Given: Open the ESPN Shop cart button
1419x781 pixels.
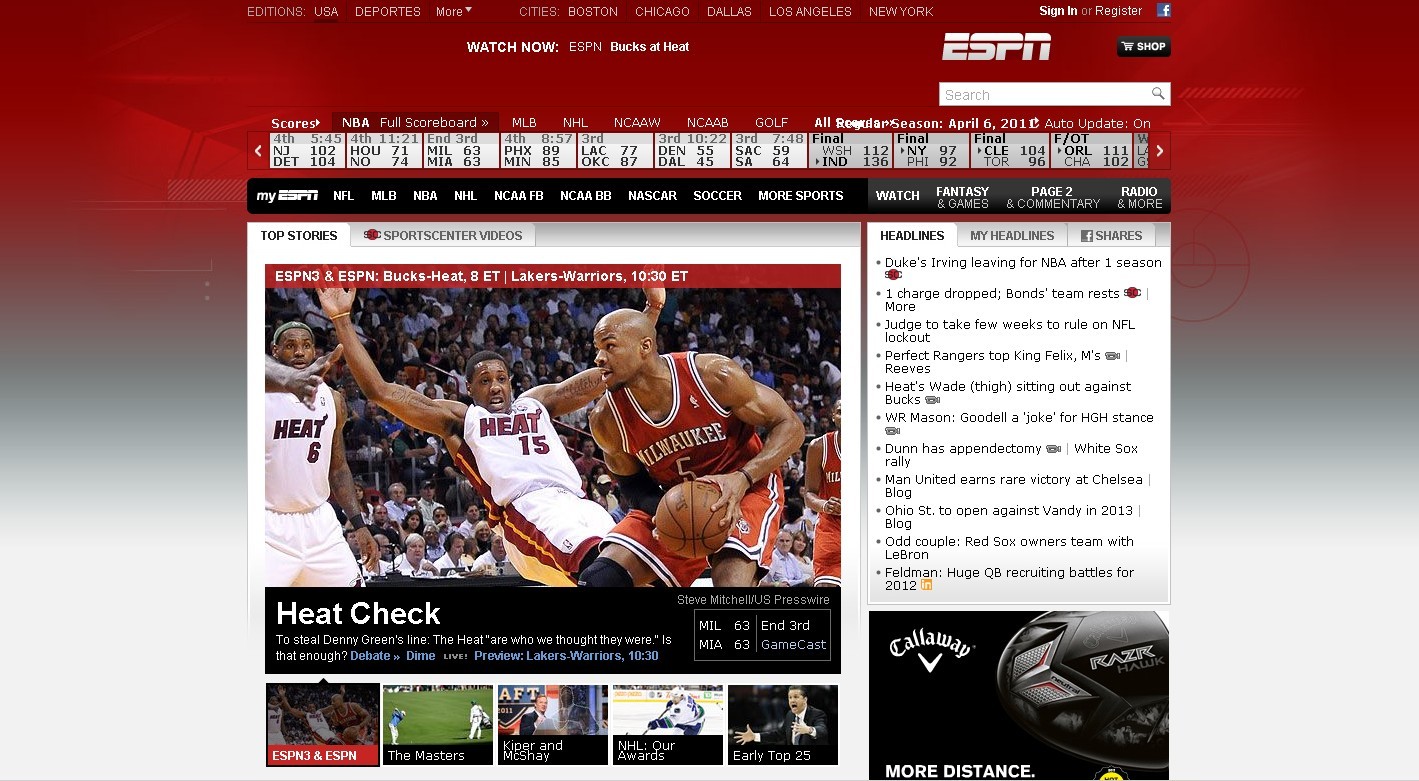Looking at the screenshot, I should coord(1144,46).
